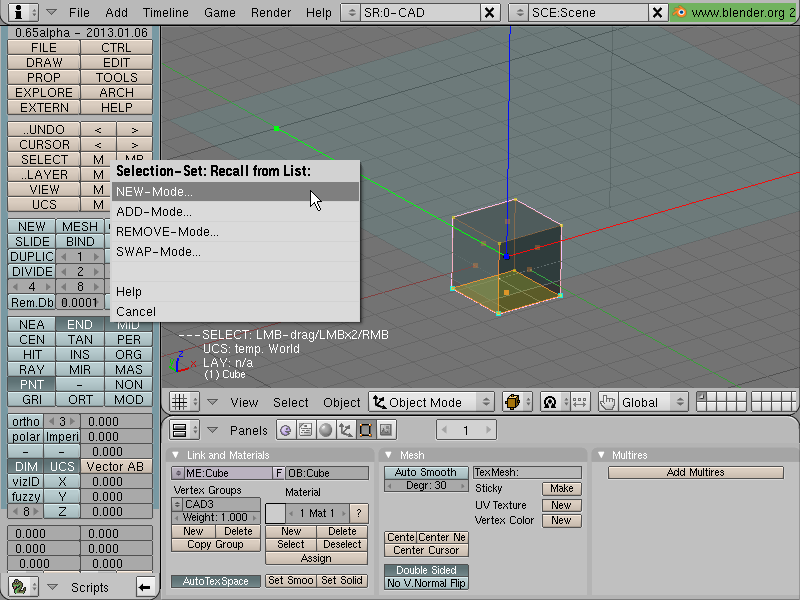Viewport: 800px width, 600px height.
Task: Open the Render menu
Action: click(x=271, y=12)
